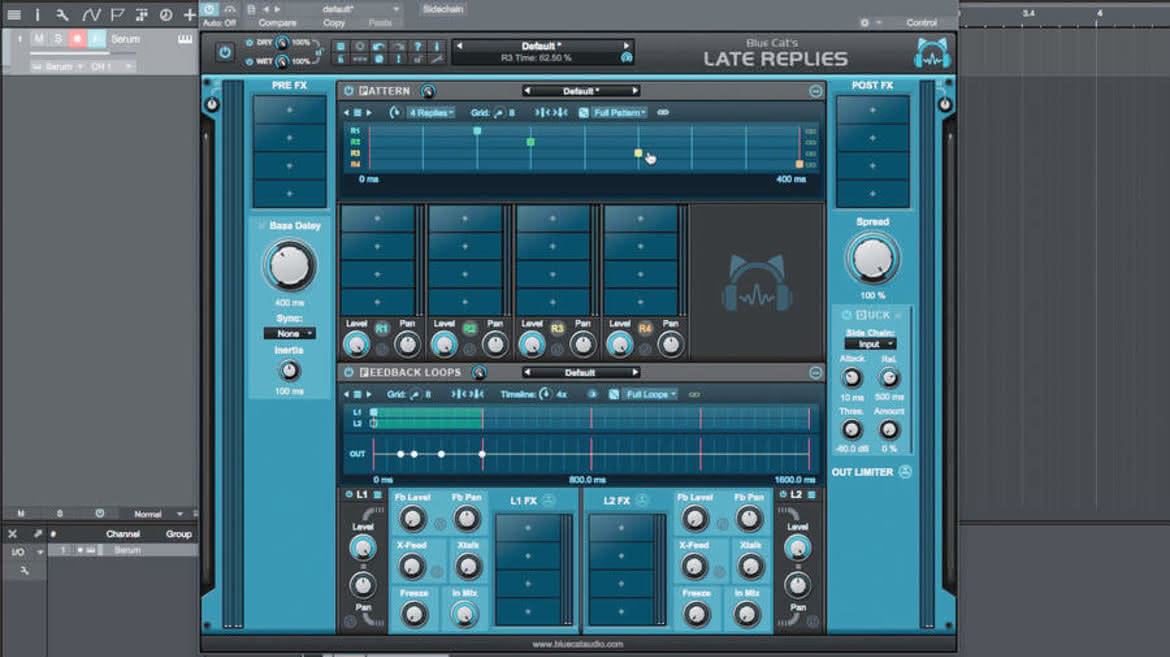Open the 4 Replies dropdown
This screenshot has height=657, width=1170.
point(431,113)
